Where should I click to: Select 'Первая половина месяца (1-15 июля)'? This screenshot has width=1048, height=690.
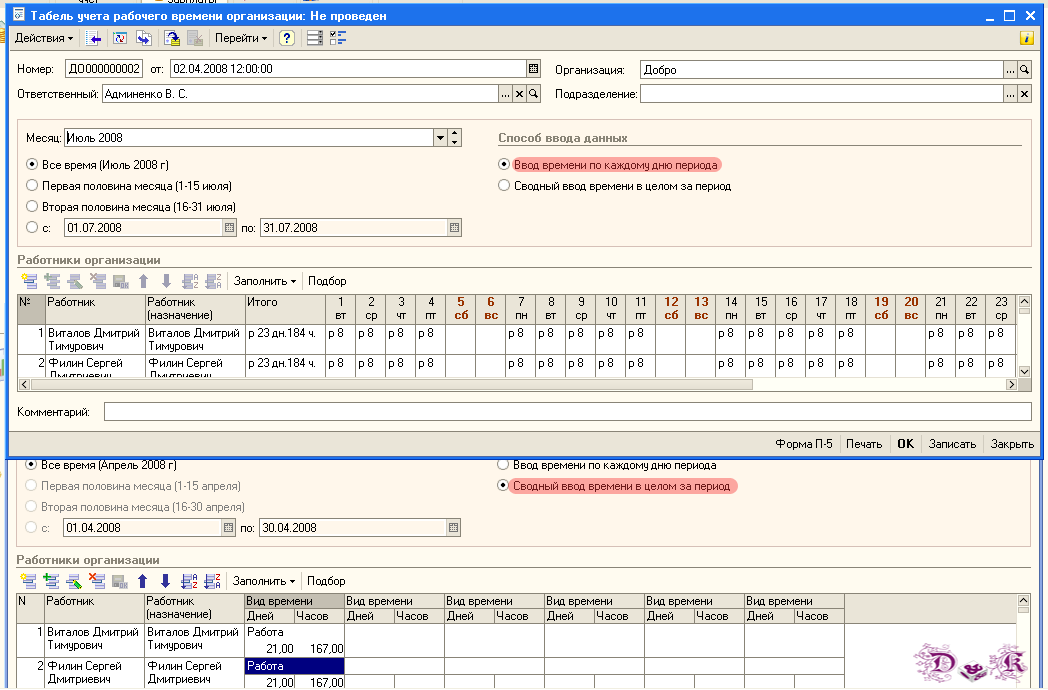click(x=31, y=186)
